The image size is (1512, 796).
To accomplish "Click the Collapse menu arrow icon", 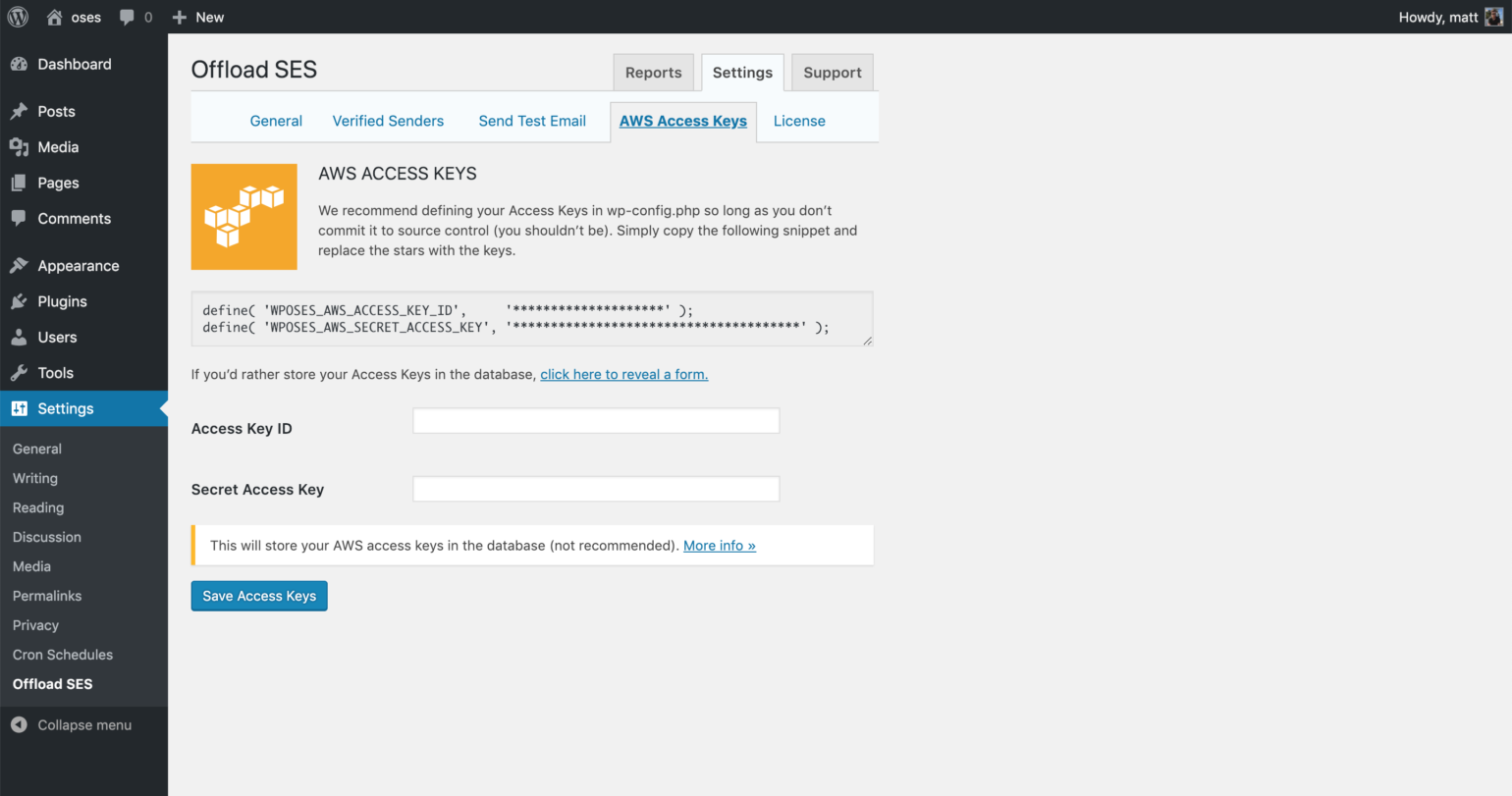I will [19, 724].
